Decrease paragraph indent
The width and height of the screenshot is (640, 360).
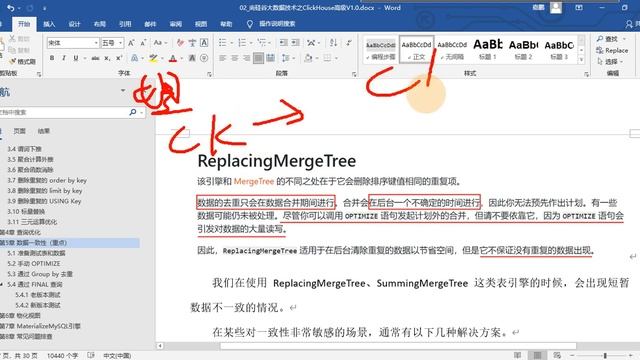[x=284, y=43]
